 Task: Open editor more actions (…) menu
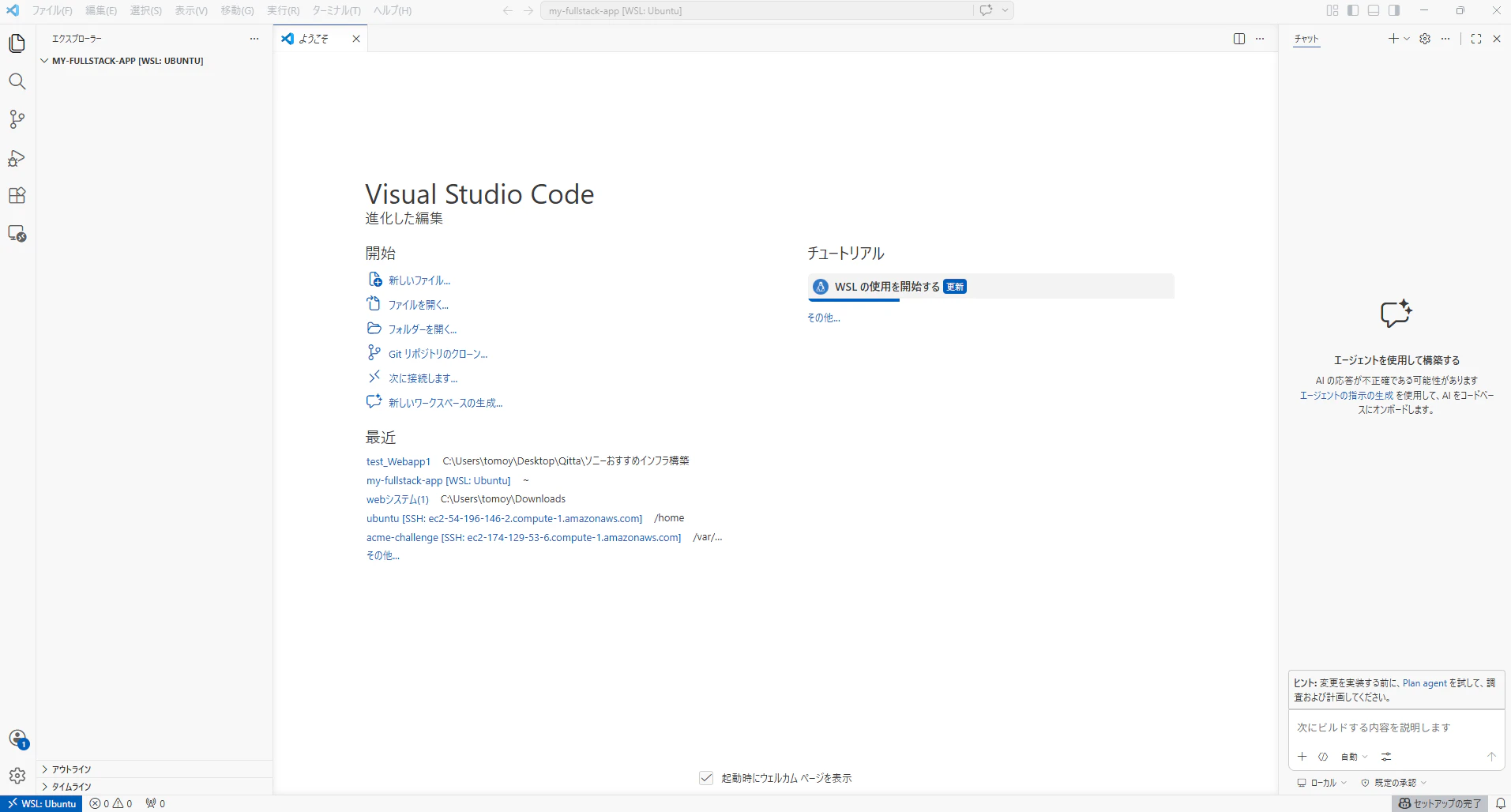tap(1260, 39)
